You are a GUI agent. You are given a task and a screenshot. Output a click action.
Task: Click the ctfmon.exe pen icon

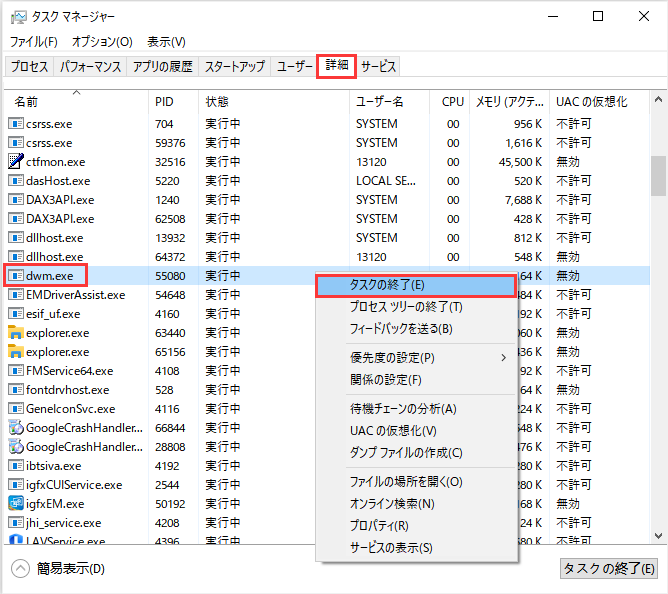coord(16,162)
